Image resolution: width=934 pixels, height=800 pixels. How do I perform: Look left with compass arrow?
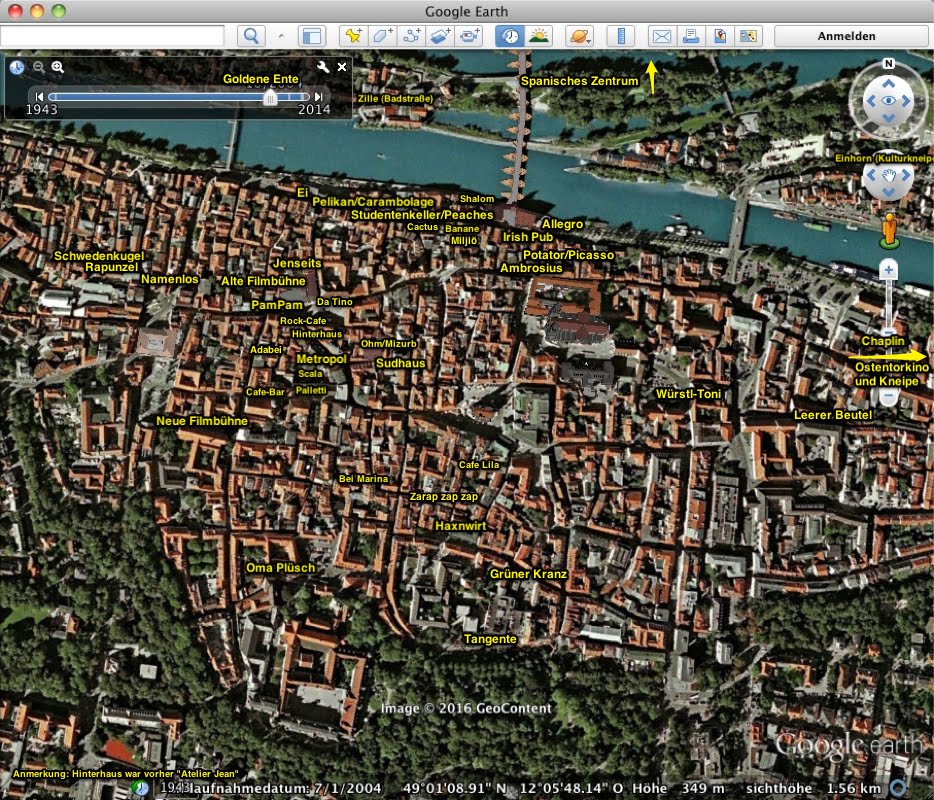pyautogui.click(x=871, y=101)
